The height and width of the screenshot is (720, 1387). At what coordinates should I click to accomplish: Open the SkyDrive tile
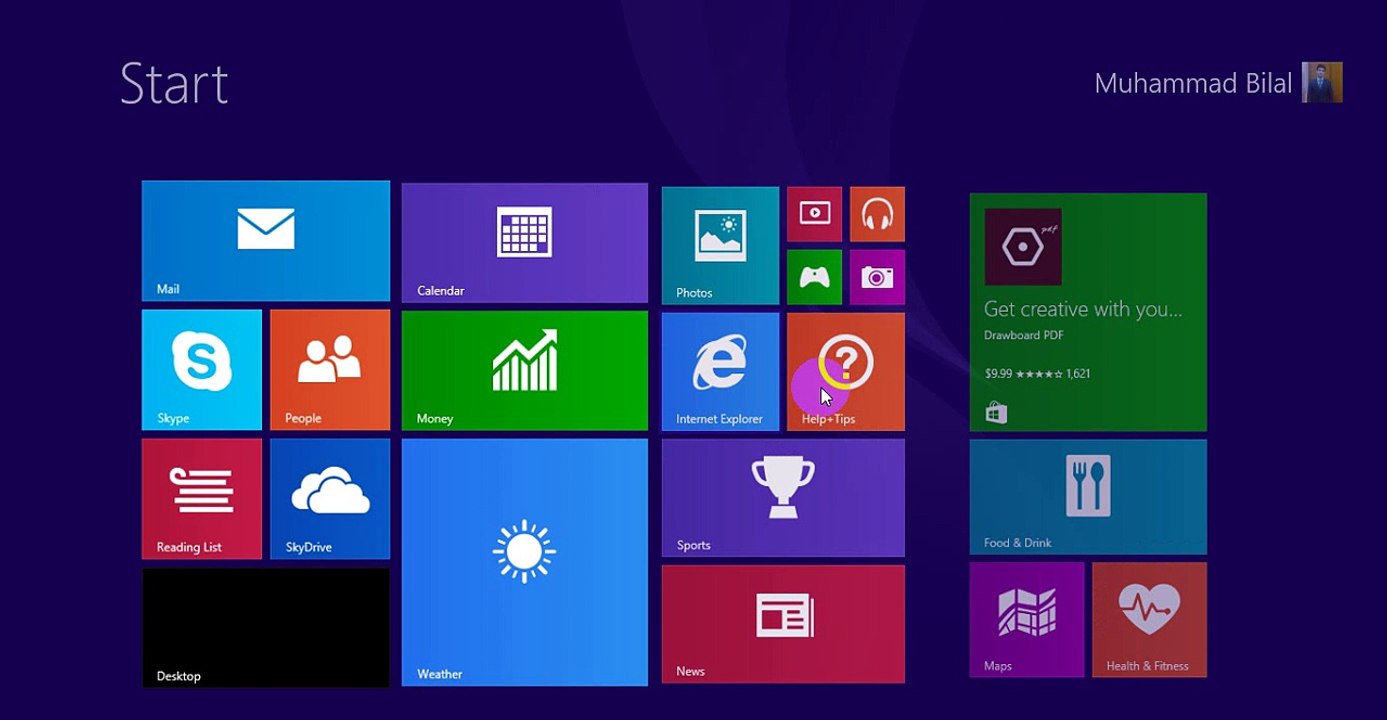coord(330,499)
